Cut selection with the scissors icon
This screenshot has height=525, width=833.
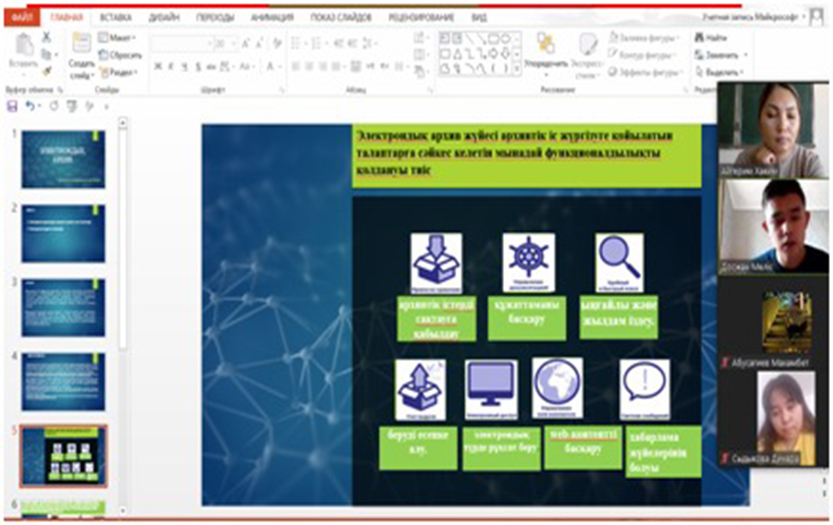tap(46, 37)
